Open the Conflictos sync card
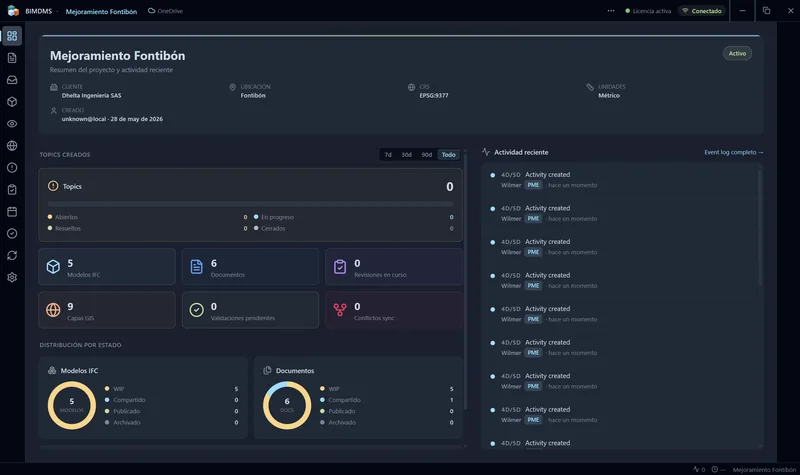 (394, 310)
